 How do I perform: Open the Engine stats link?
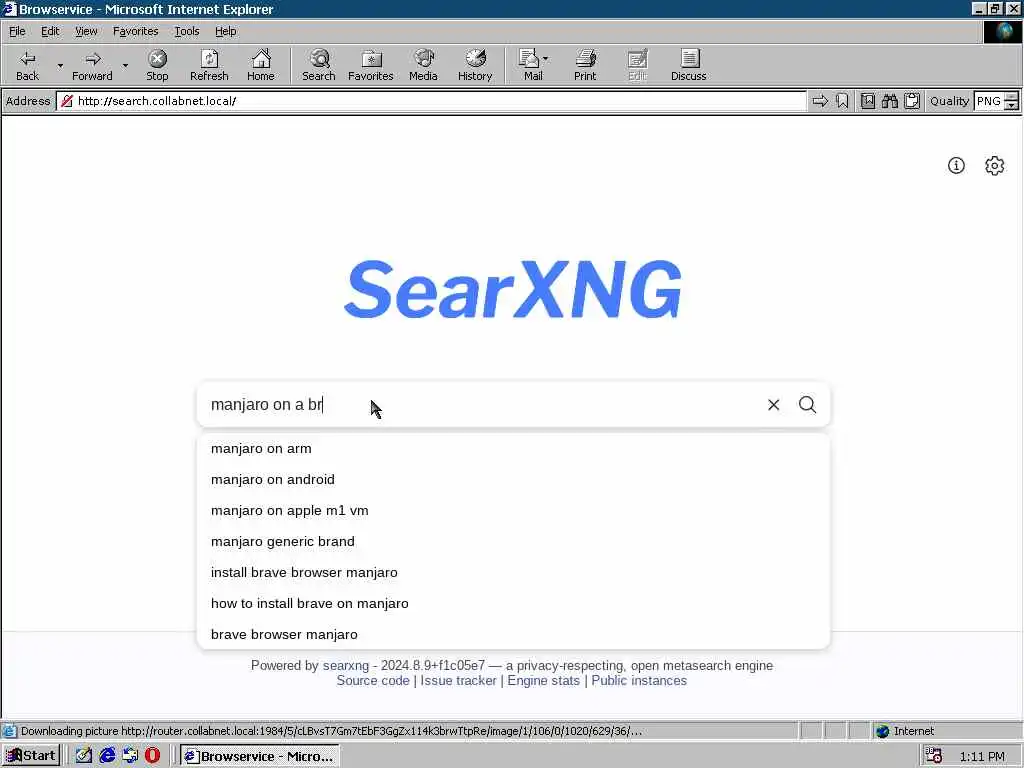coord(543,680)
